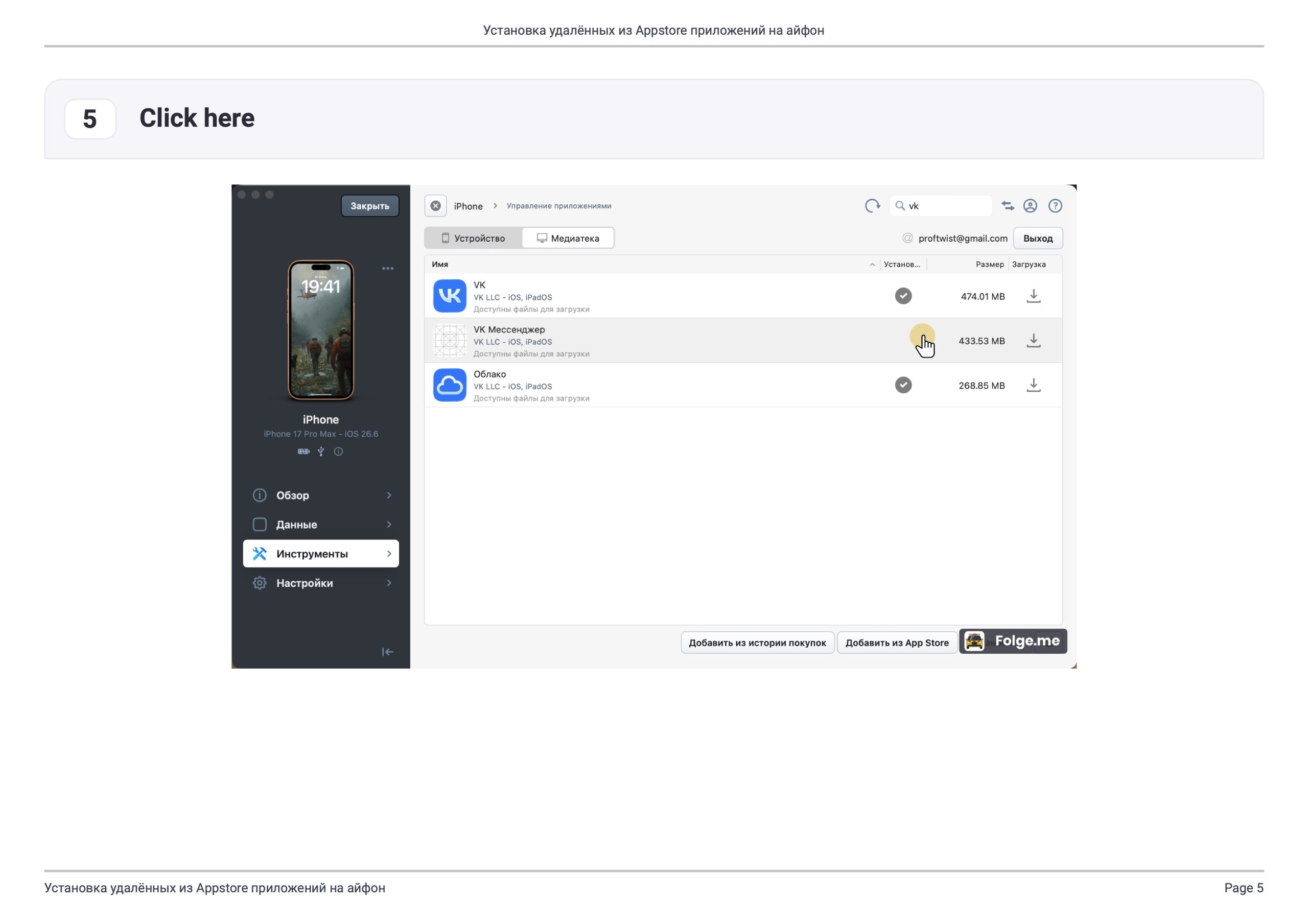This screenshot has width=1308, height=924.
Task: Click the installed checkmark for Облако
Action: tap(903, 385)
